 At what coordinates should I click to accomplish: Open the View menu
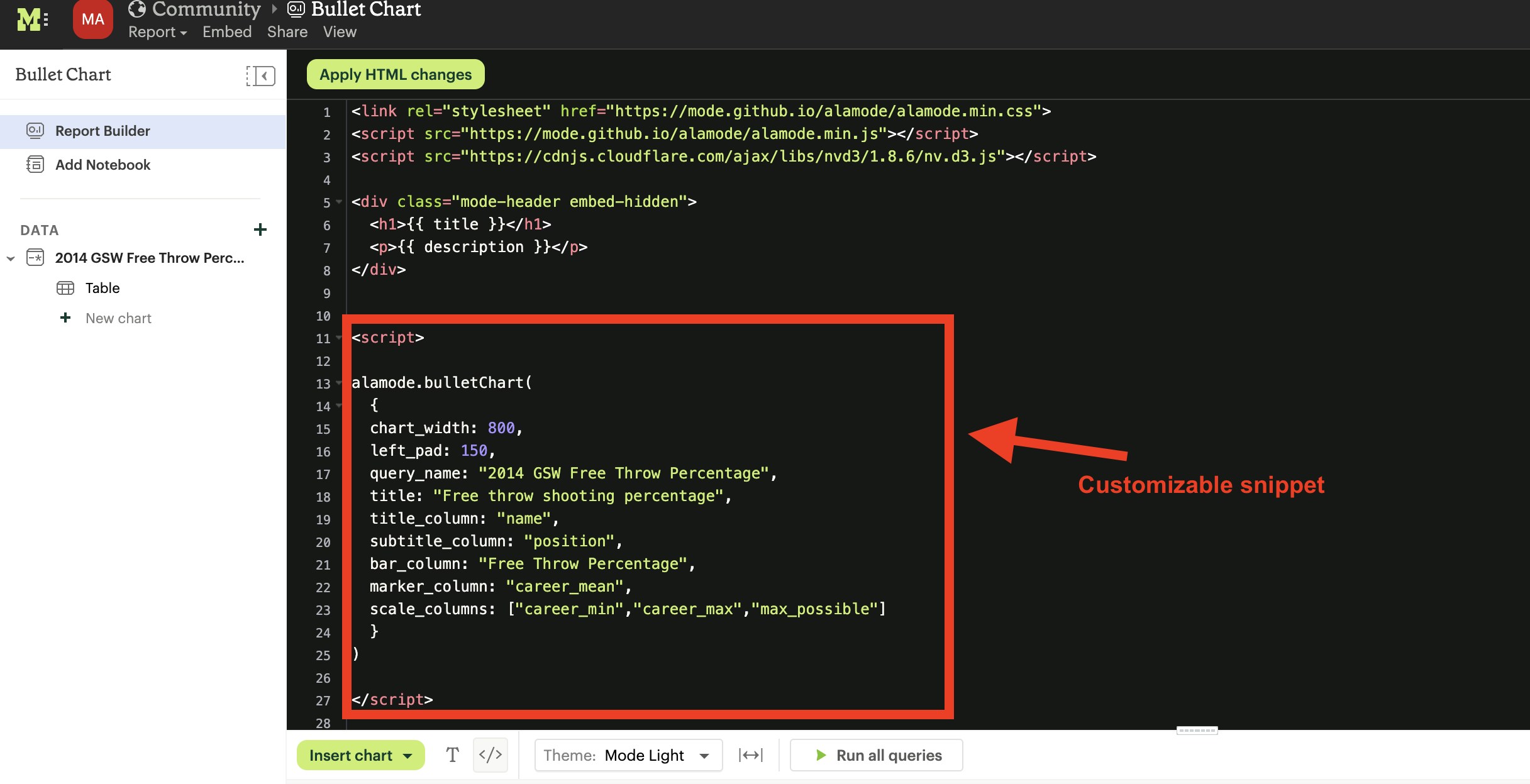340,32
